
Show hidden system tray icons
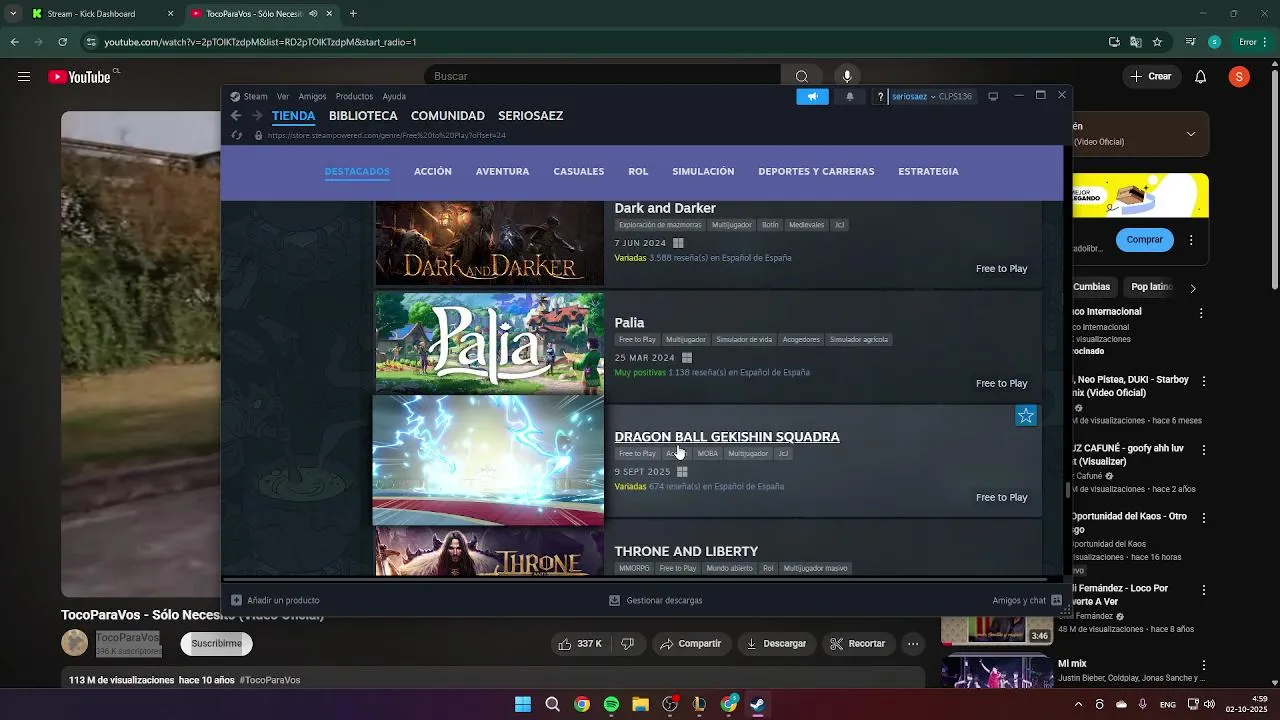click(1078, 704)
